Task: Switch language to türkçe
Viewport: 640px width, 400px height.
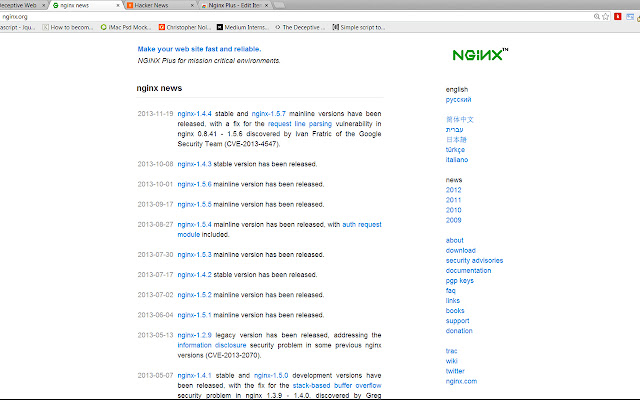Action: click(x=455, y=150)
